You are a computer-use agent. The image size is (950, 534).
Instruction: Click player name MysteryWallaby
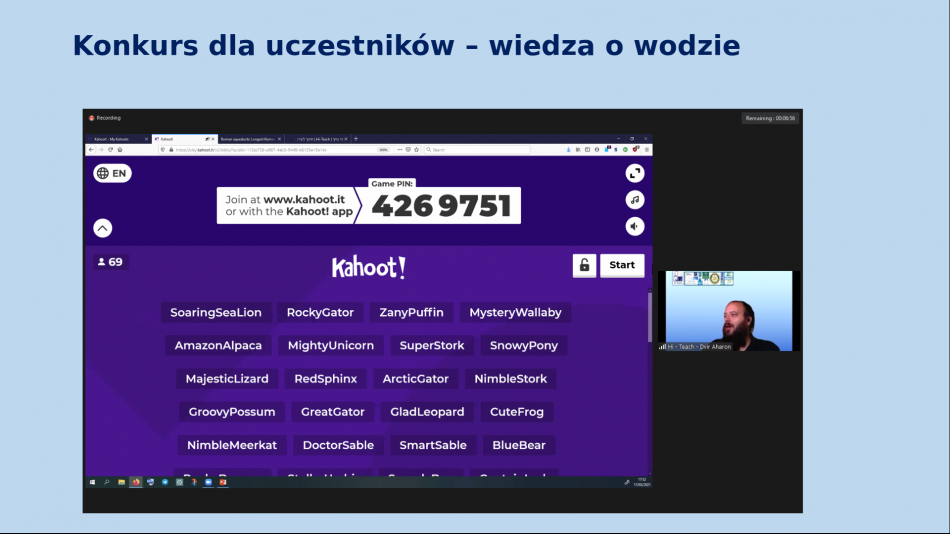coord(516,313)
